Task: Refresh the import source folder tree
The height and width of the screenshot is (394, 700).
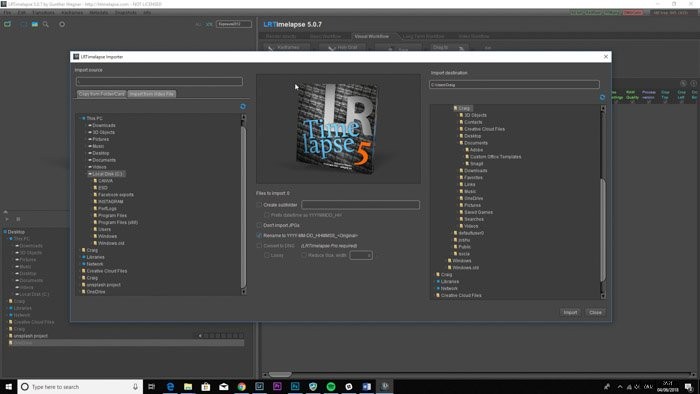Action: pos(243,106)
